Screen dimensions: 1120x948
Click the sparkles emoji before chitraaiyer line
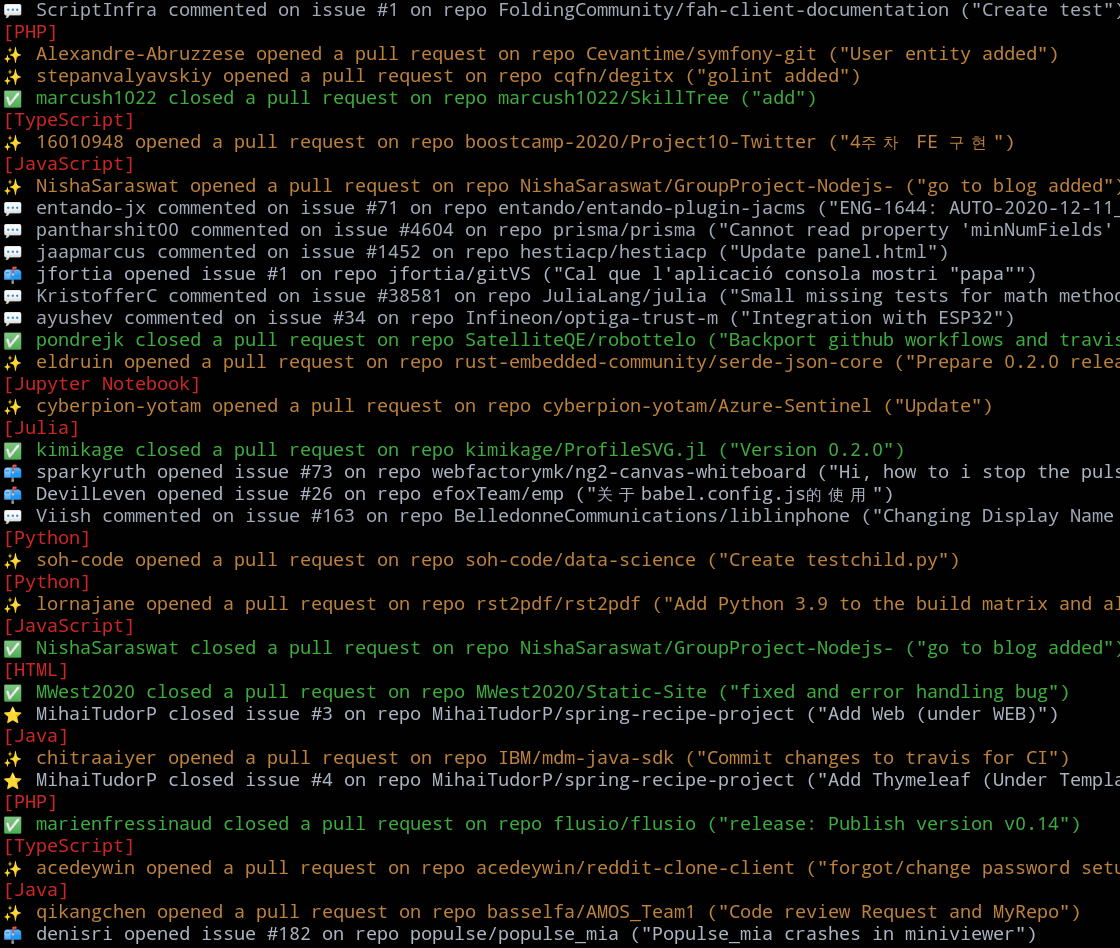(x=13, y=759)
